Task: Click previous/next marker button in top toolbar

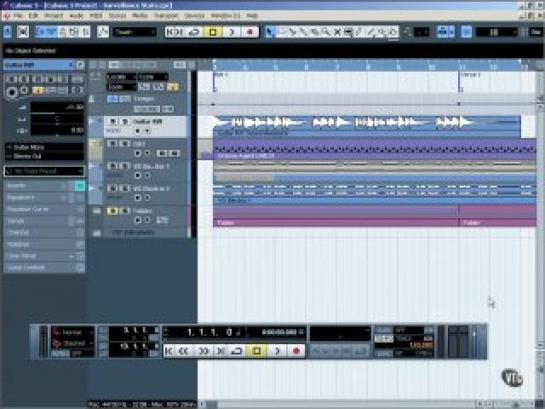Action: click(x=176, y=32)
